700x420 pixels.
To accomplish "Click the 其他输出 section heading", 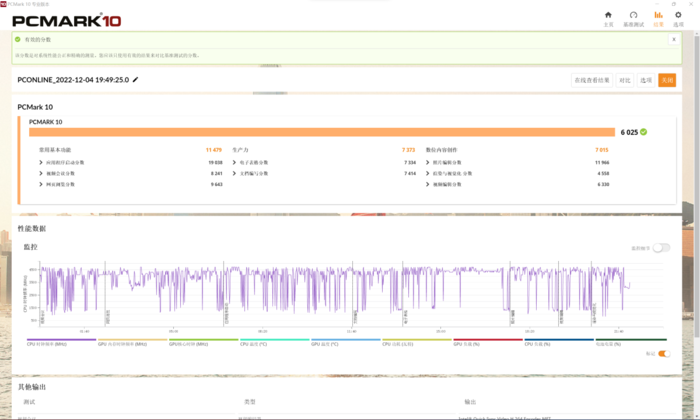I will tap(32, 387).
